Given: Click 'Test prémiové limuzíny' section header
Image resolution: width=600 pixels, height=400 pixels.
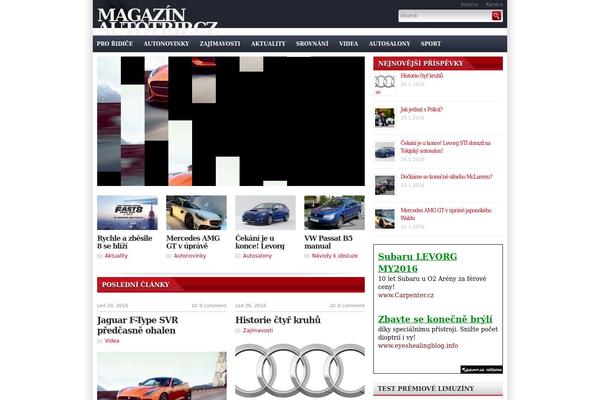Looking at the screenshot, I should (438, 389).
